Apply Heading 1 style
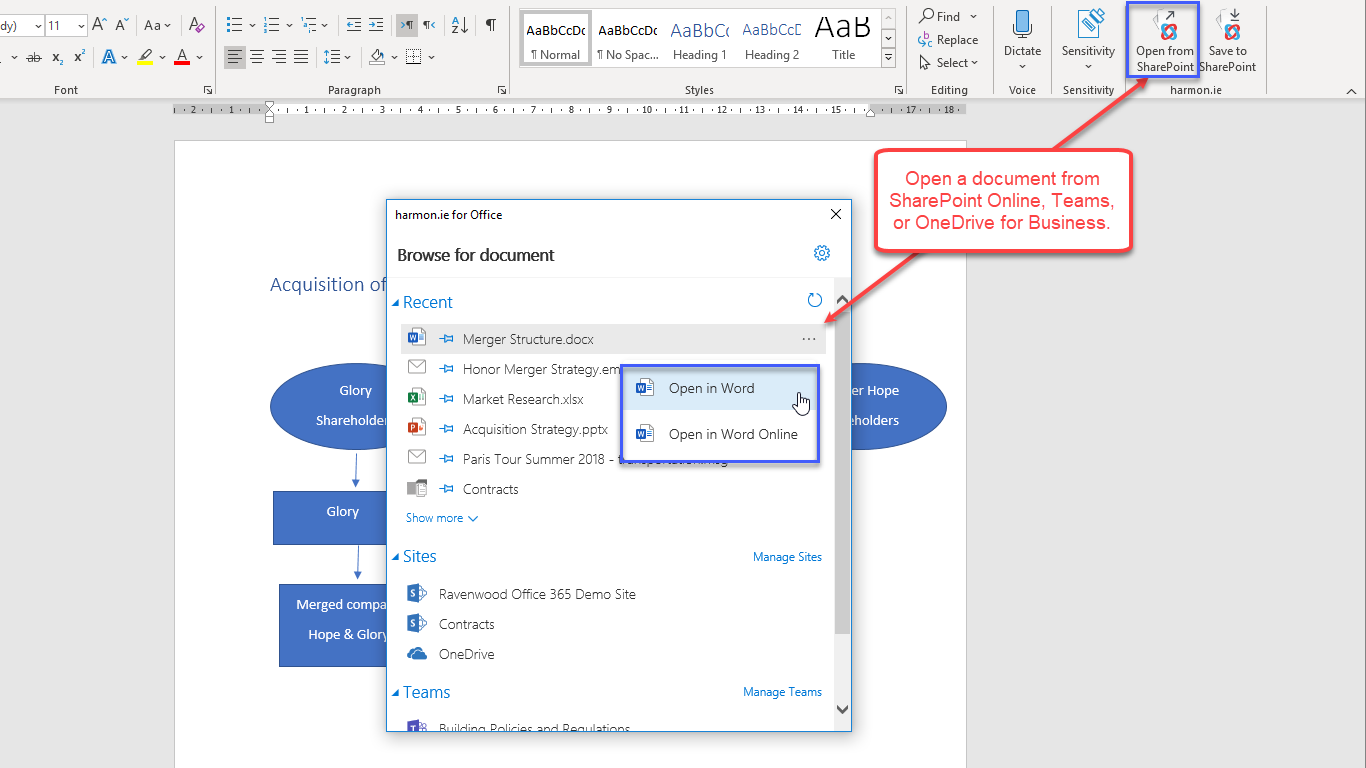1366x768 pixels. coord(699,39)
